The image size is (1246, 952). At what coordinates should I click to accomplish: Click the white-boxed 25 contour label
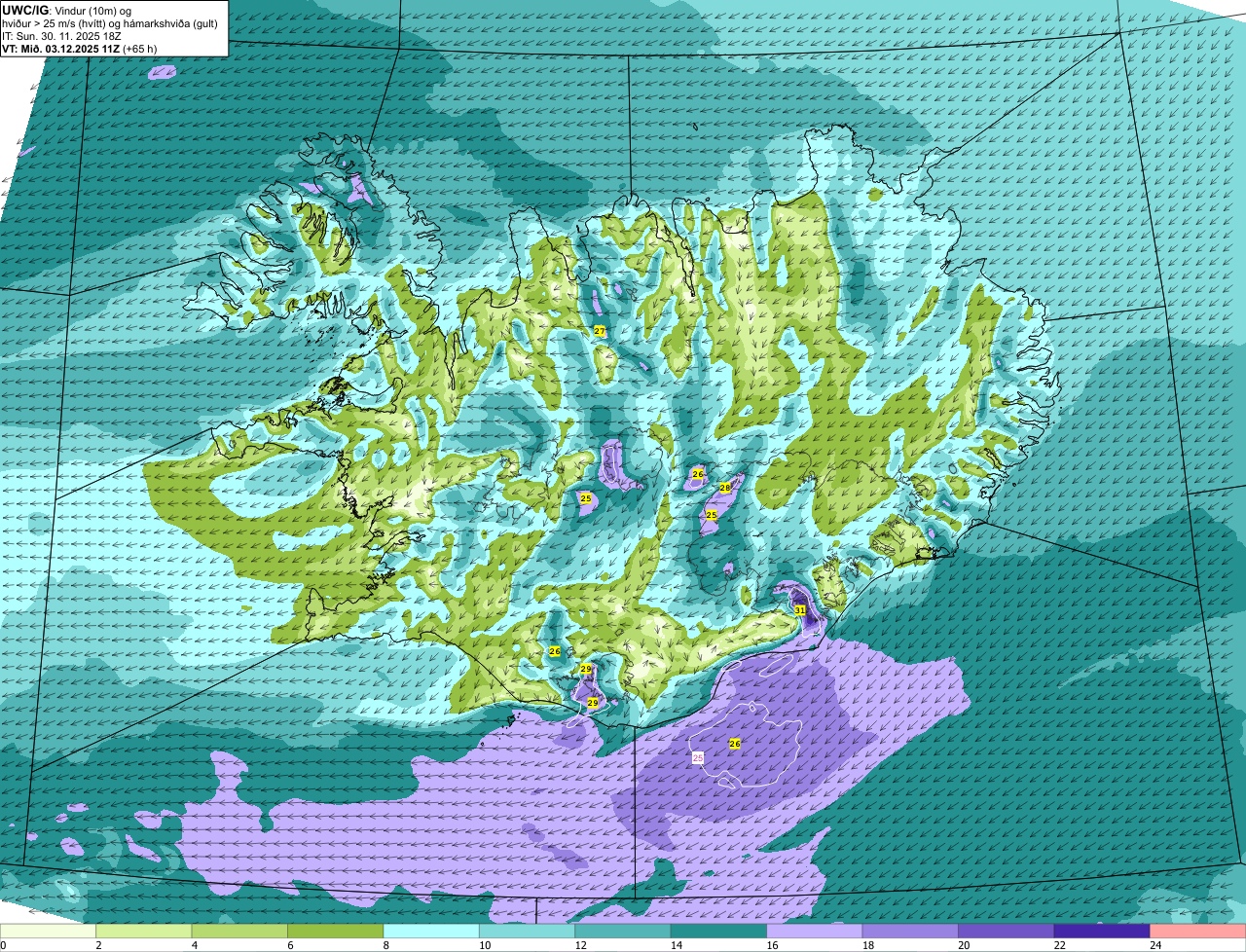[698, 756]
